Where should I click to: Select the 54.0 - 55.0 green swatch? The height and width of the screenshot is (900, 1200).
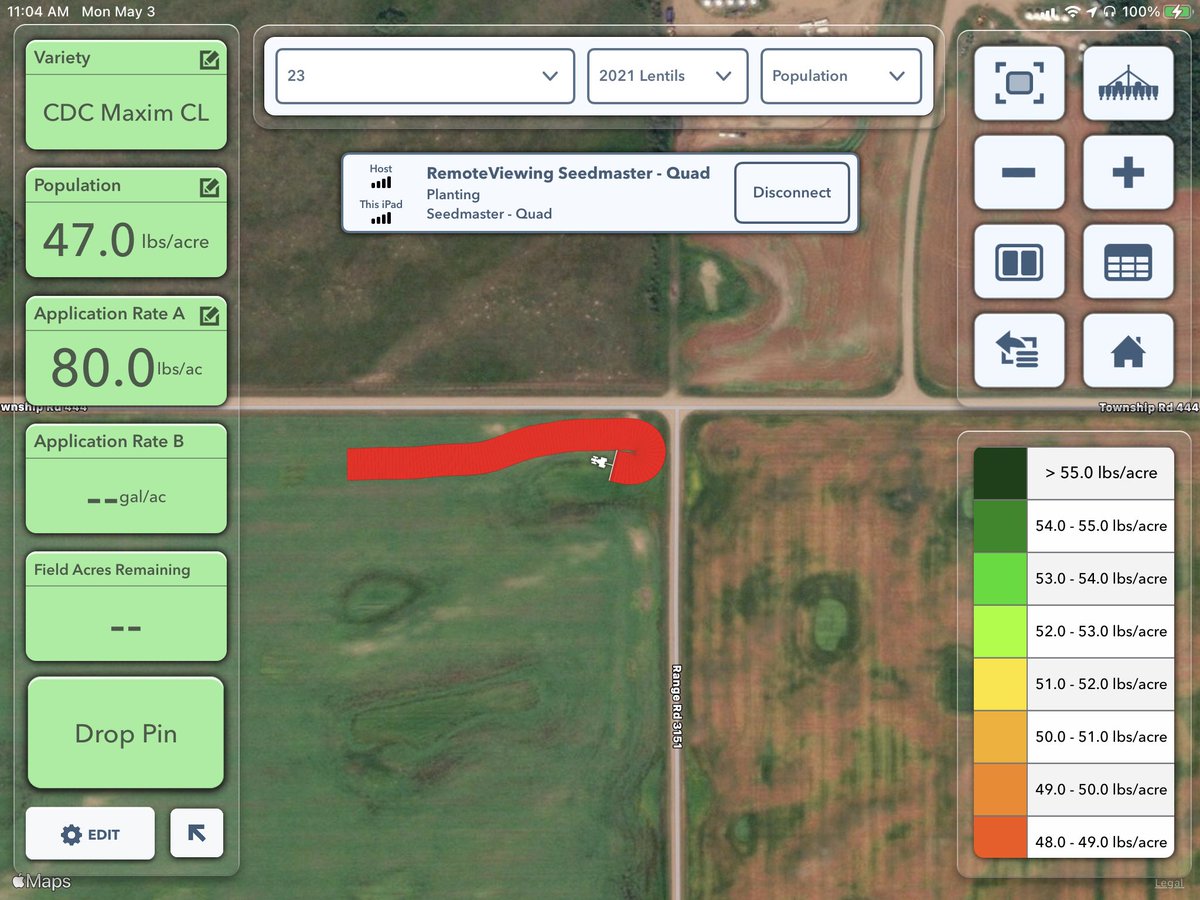click(x=1000, y=526)
